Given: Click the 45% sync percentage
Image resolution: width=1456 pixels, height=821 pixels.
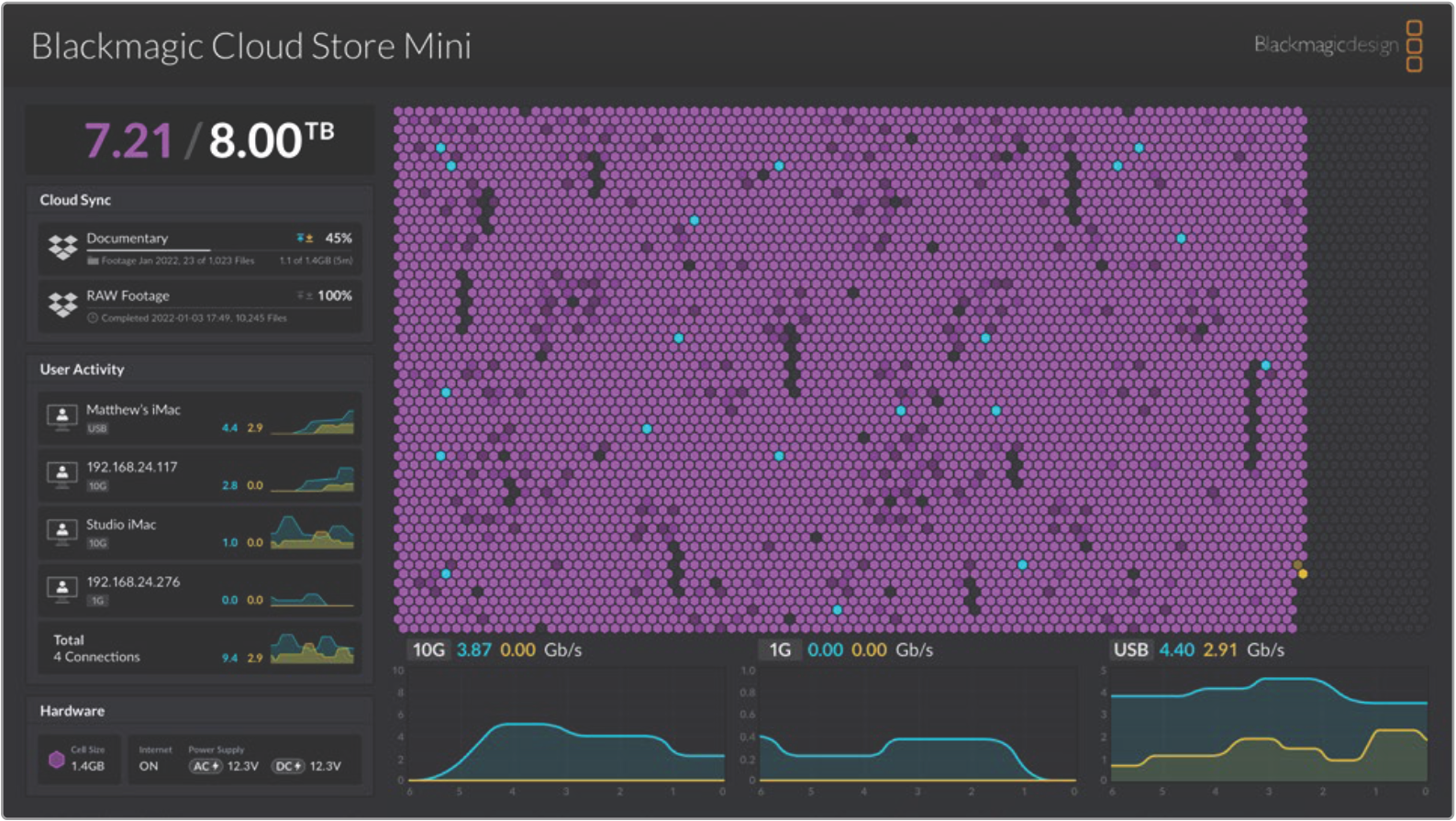Looking at the screenshot, I should (339, 239).
